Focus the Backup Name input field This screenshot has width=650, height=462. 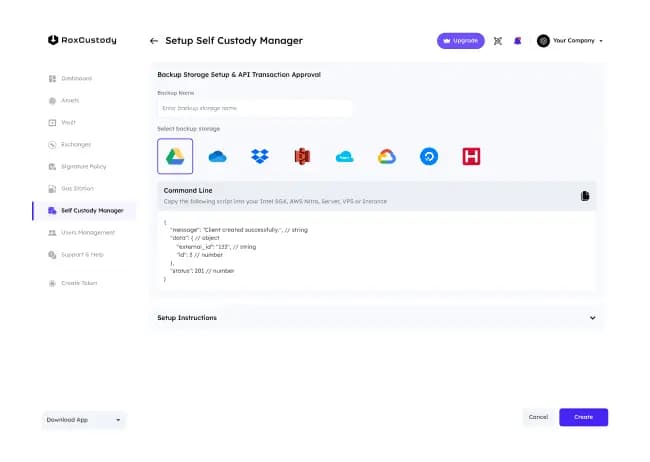coord(255,108)
